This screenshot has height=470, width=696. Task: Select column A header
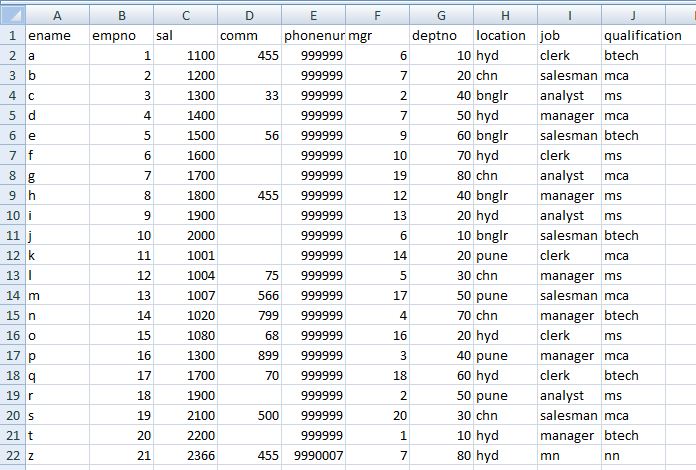click(x=56, y=15)
